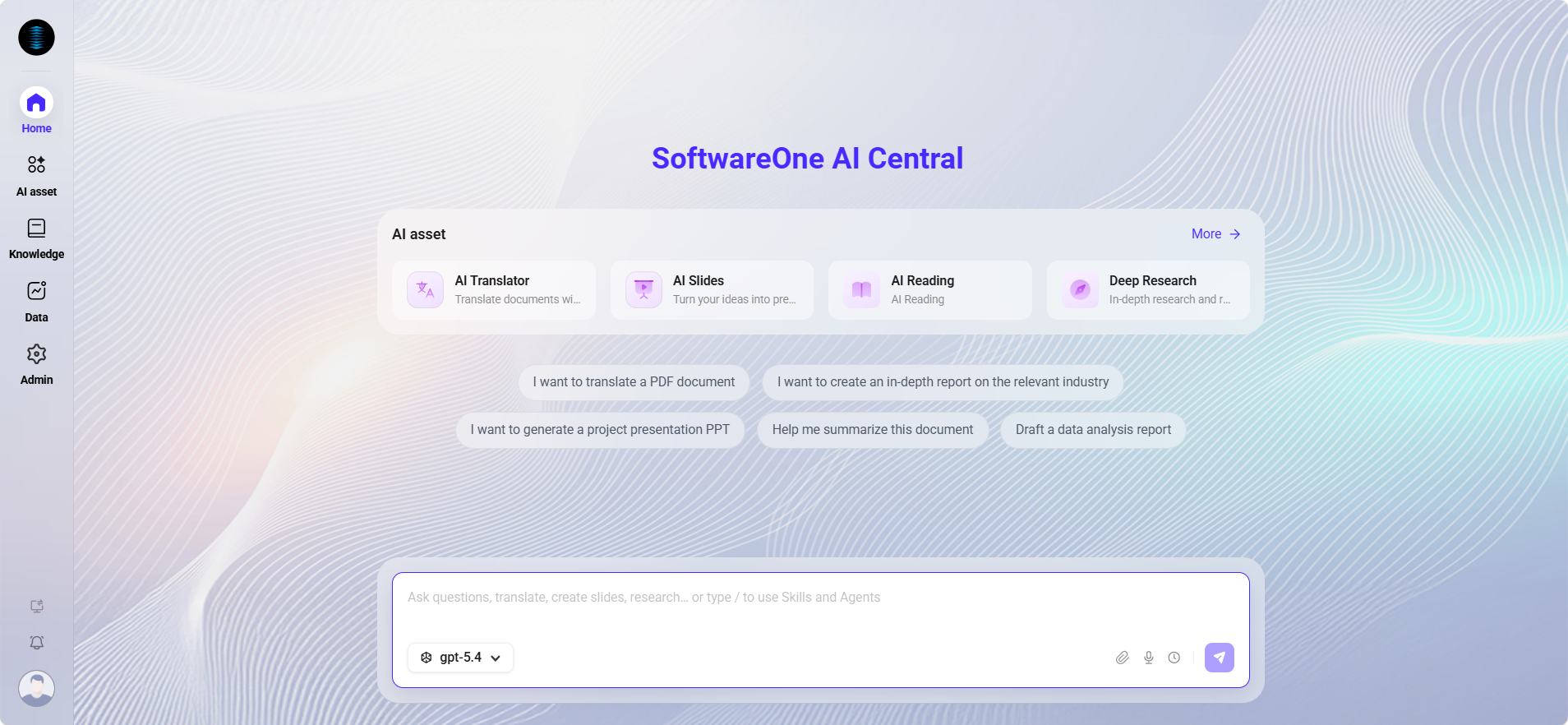Viewport: 1568px width, 725px height.
Task: Open user profile avatar
Action: (x=37, y=689)
